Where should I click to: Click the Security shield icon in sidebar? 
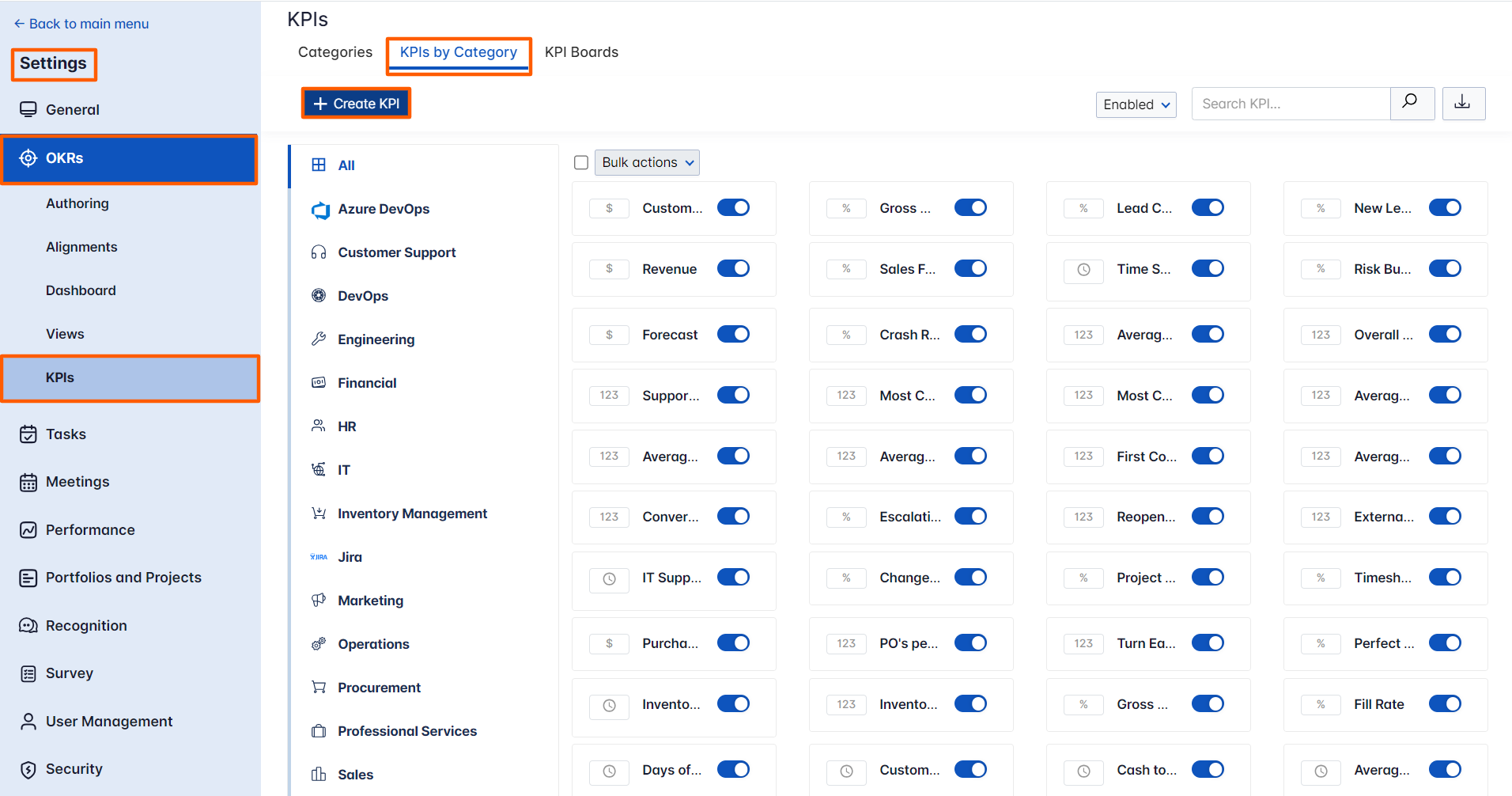(28, 769)
